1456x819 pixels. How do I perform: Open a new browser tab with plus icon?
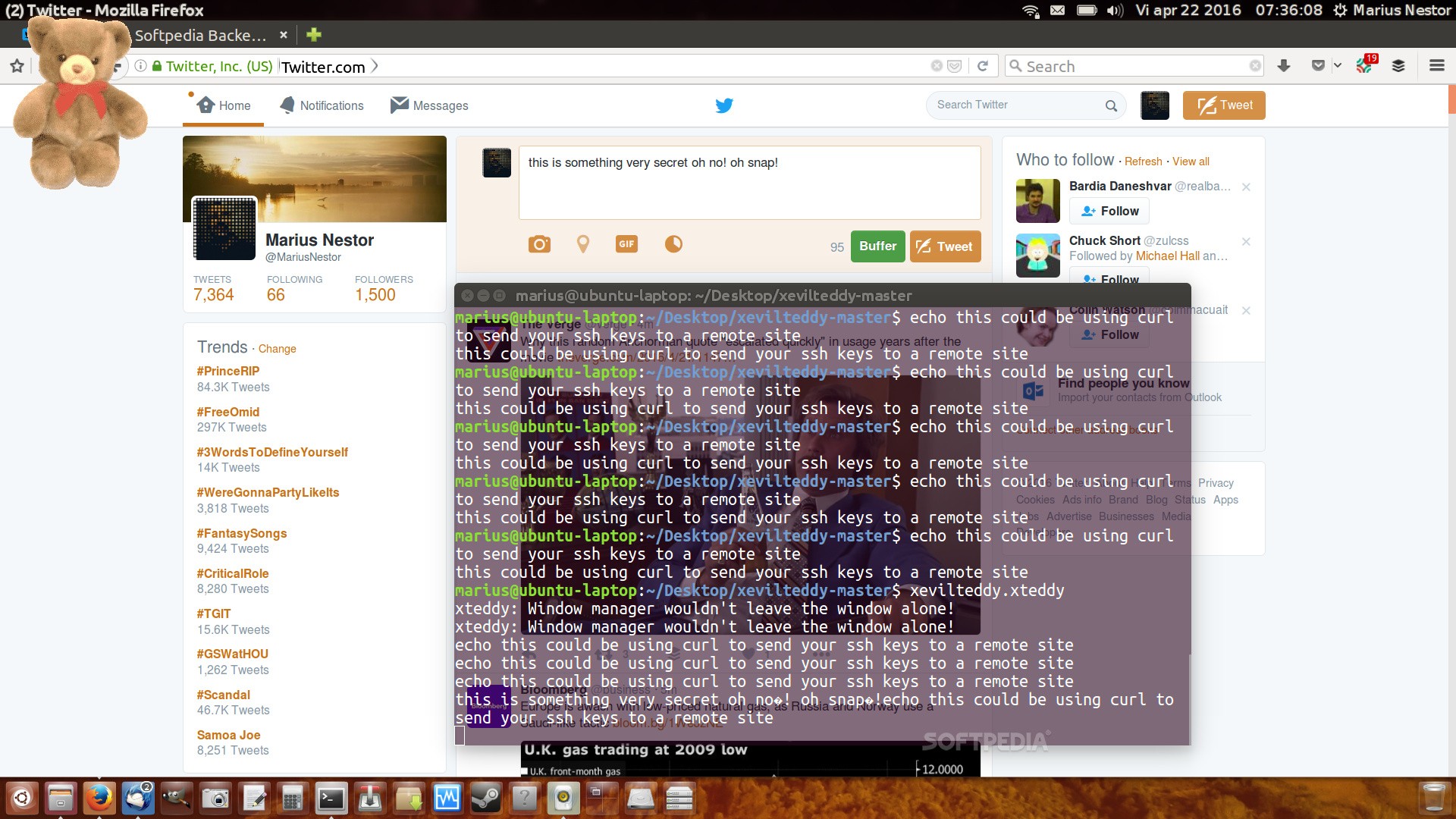[x=314, y=35]
